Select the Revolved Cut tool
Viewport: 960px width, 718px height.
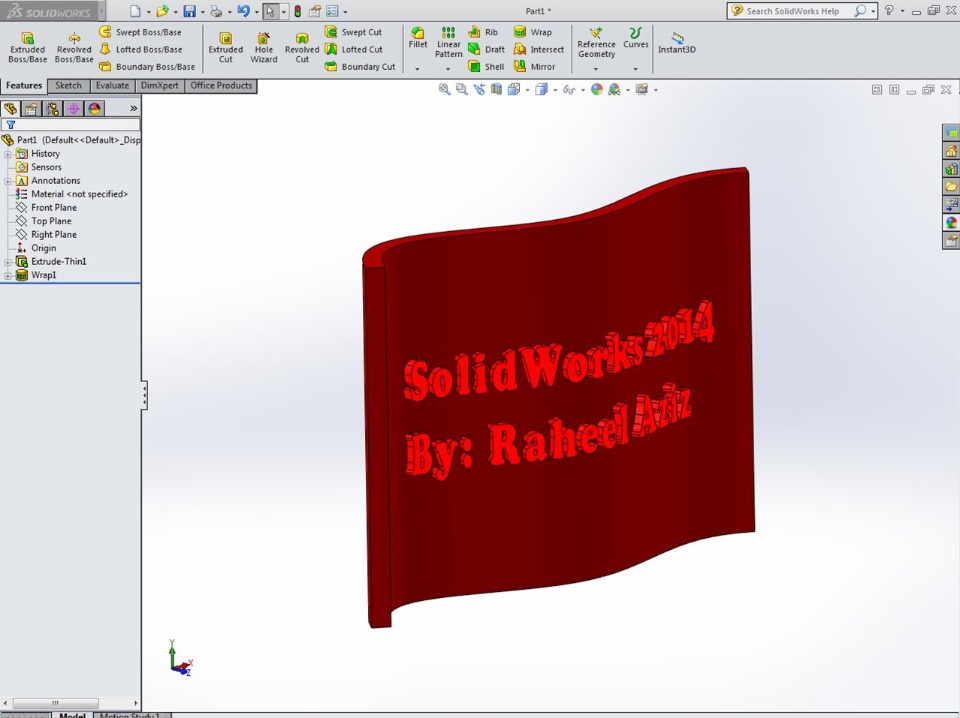302,47
